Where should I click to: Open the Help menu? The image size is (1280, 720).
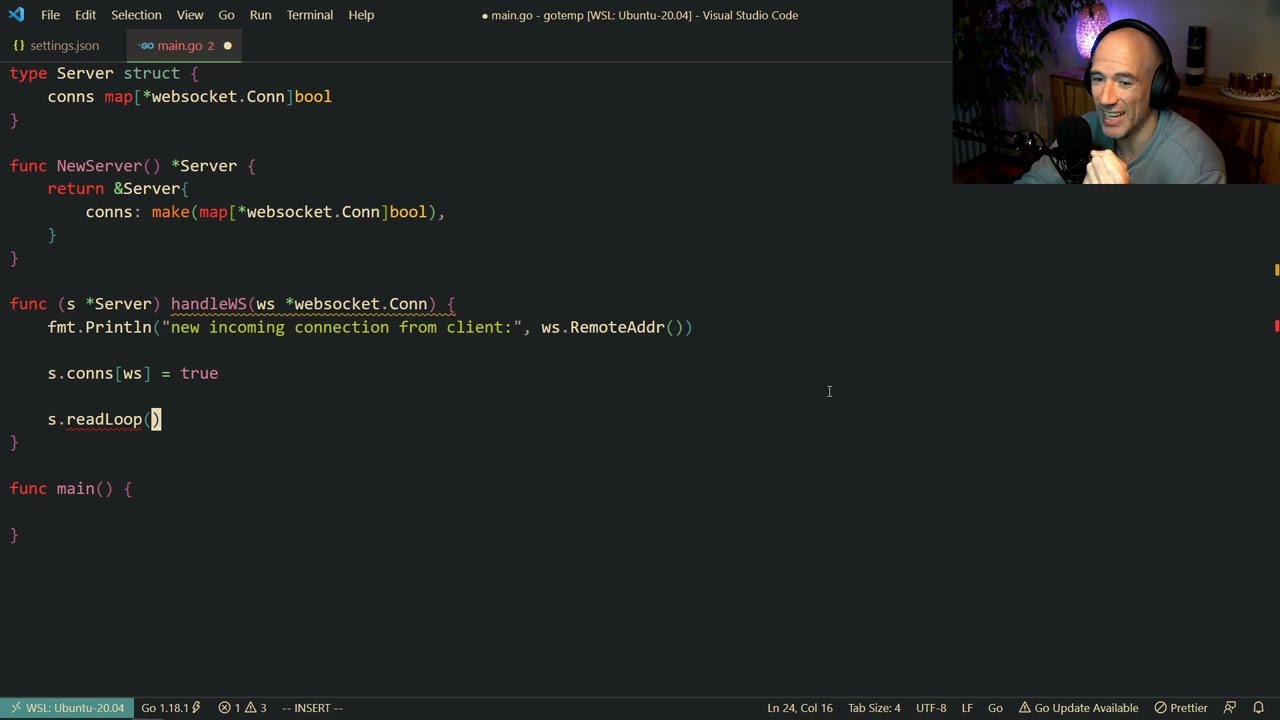[x=361, y=15]
